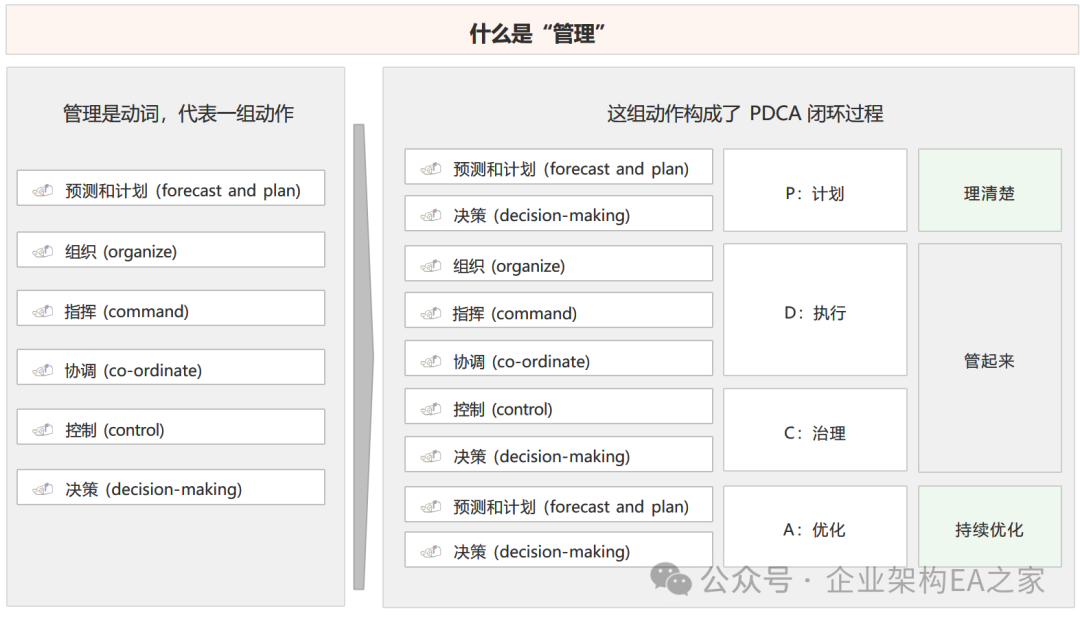Click the A: 优化 box
Viewport: 1080px width, 624px height.
coord(814,529)
